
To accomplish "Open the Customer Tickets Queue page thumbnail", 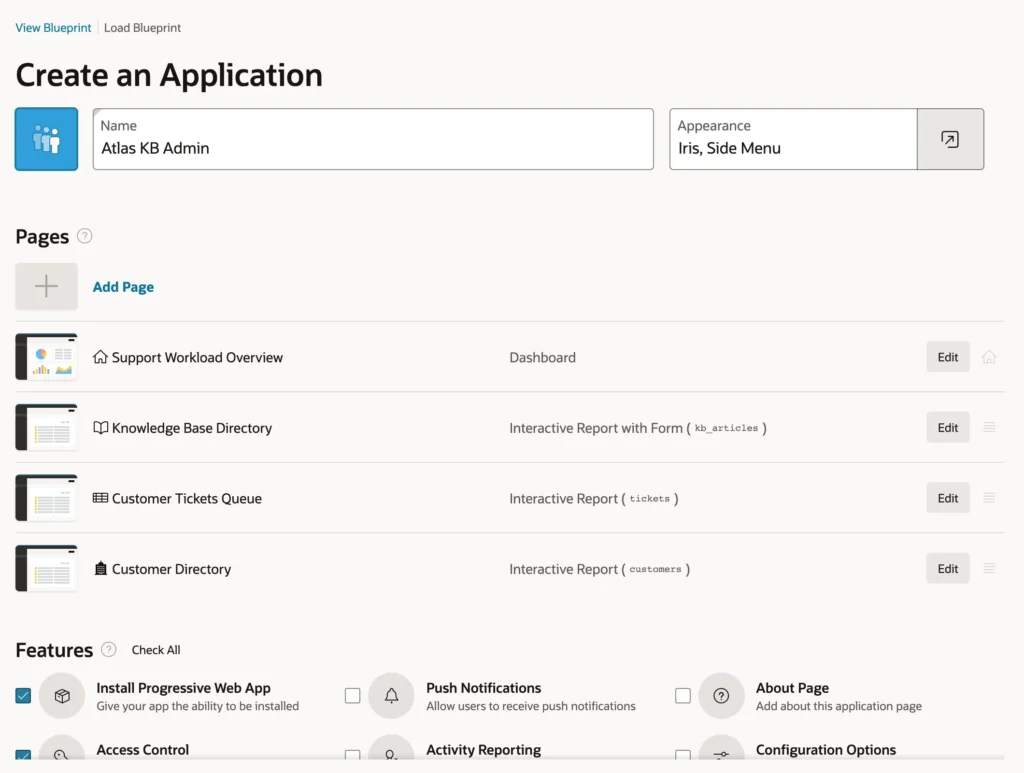I will point(46,497).
